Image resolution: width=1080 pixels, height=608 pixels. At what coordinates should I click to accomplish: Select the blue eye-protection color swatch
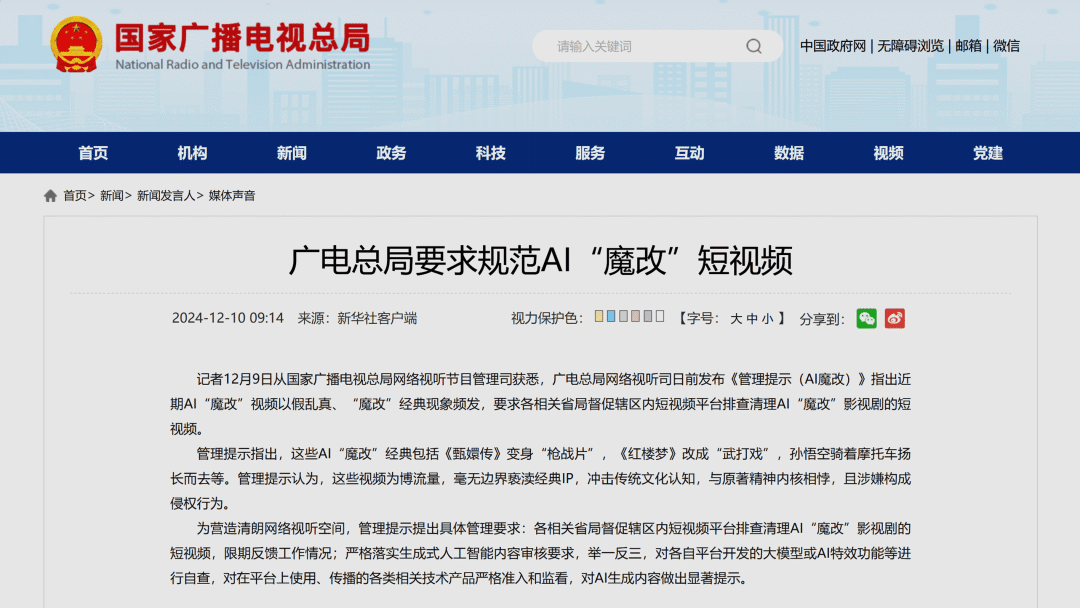[611, 316]
